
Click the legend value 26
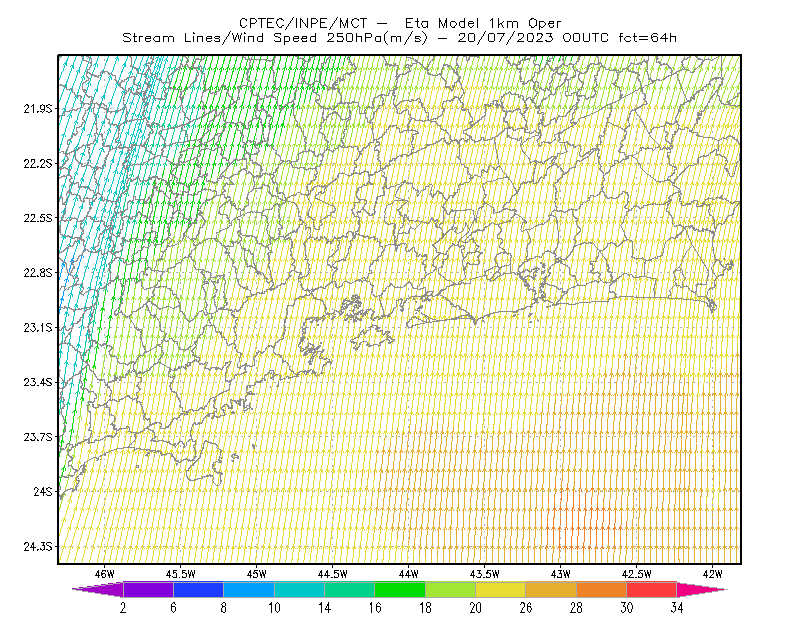(x=526, y=608)
